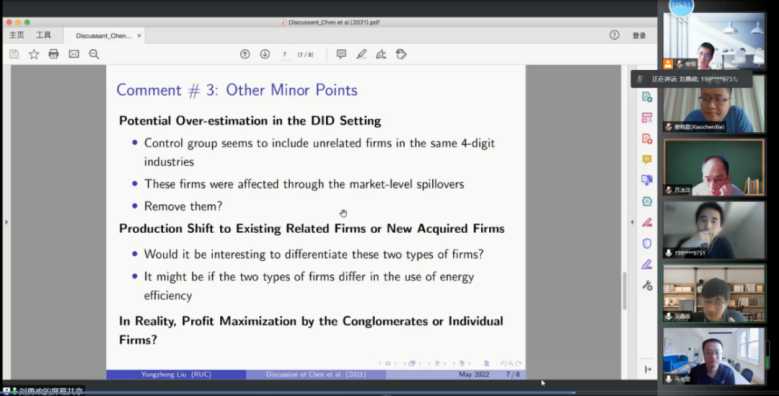
Task: Send the file with the envelope icon
Action: pyautogui.click(x=74, y=54)
